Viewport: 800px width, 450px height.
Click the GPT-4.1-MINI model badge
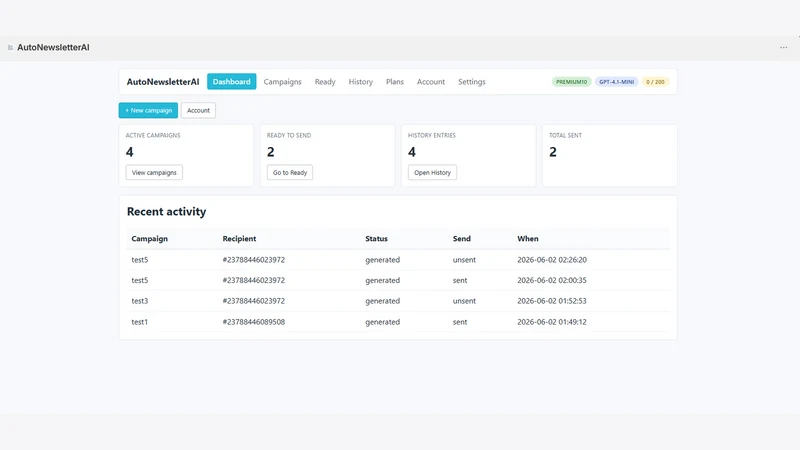[x=616, y=82]
